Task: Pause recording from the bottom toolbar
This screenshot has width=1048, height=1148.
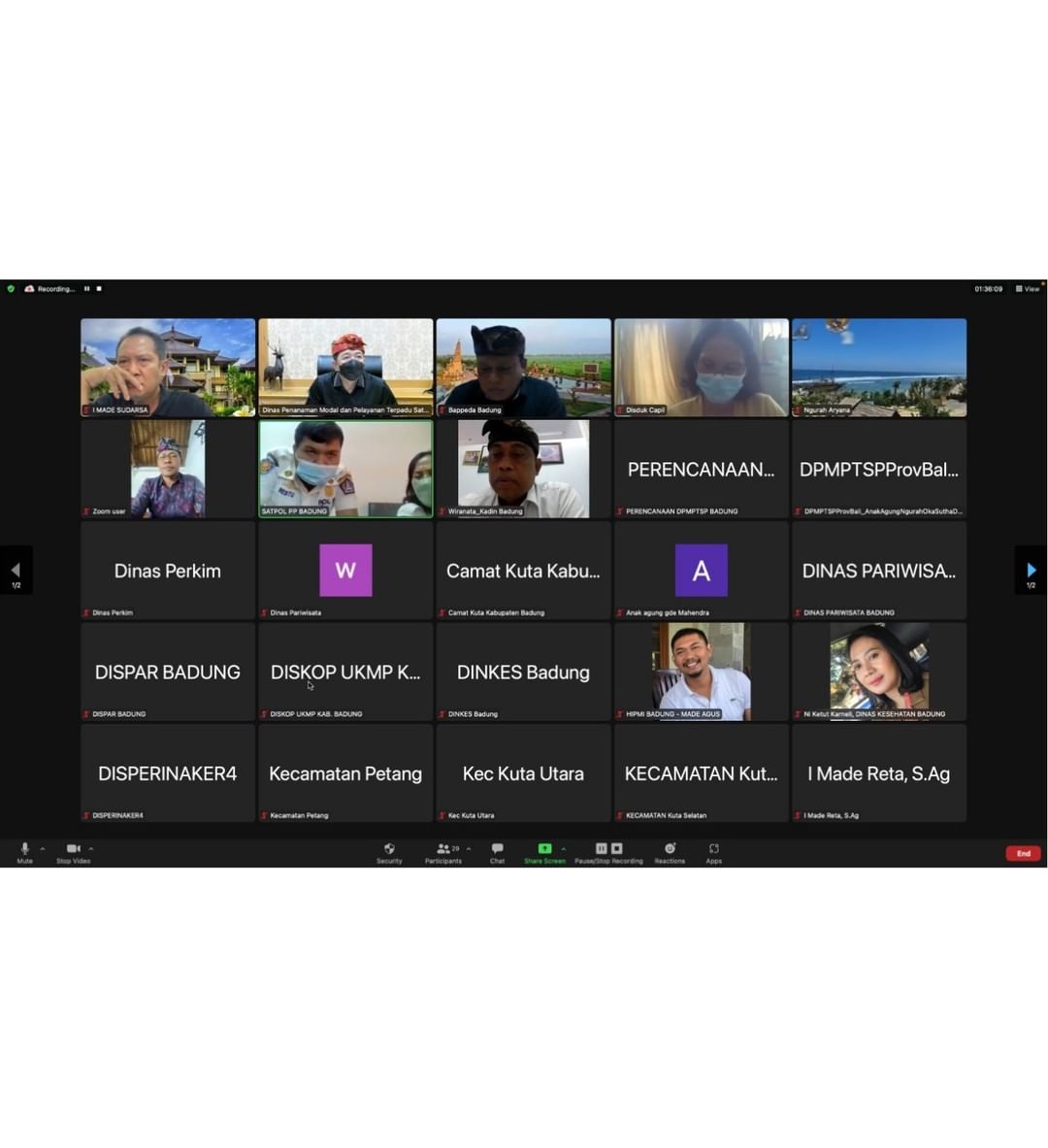Action: [x=601, y=848]
